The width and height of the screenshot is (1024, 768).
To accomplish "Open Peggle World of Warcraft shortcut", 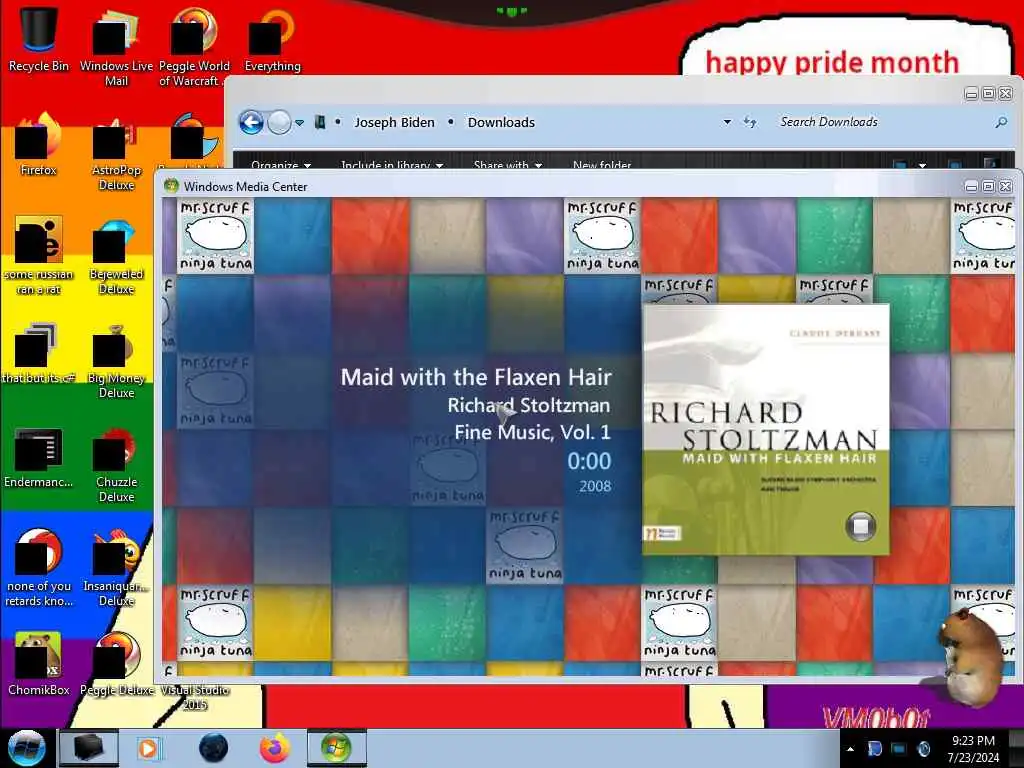I will pos(194,47).
